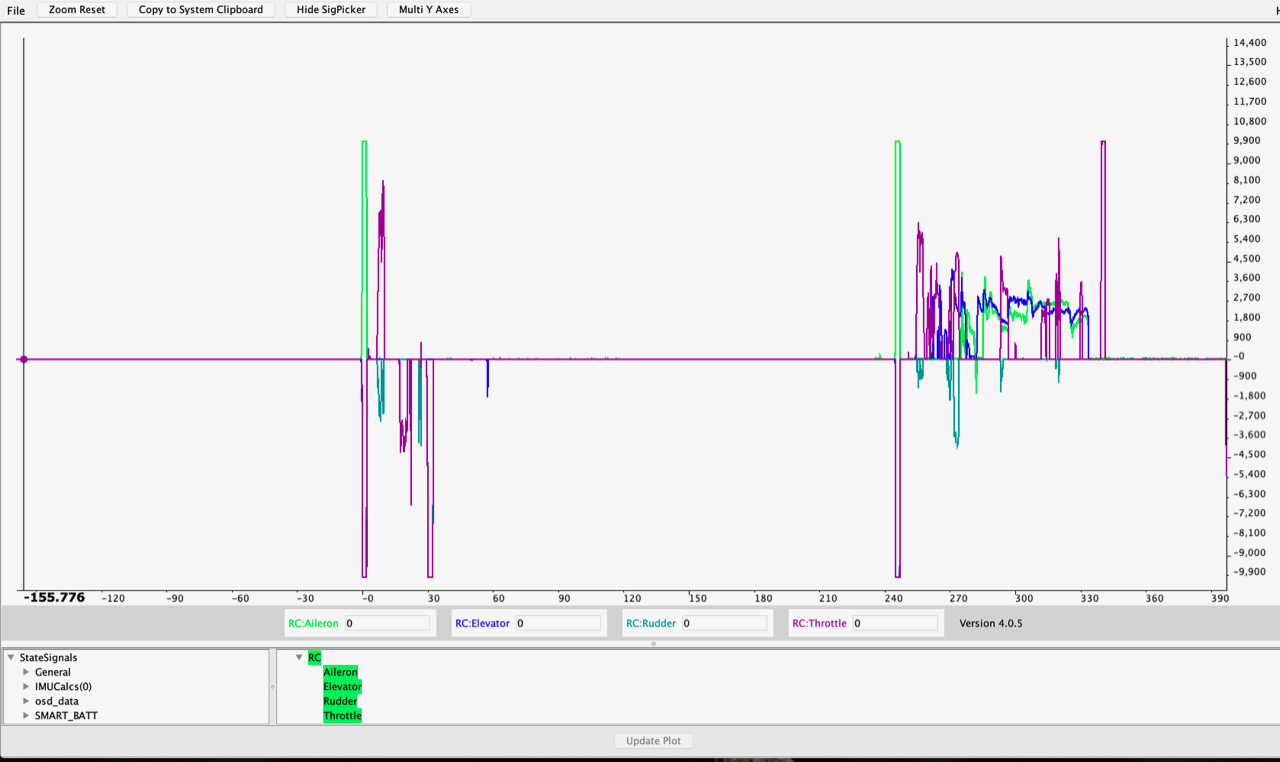This screenshot has width=1280, height=762.
Task: Click the split-pane divider handle between tree panels
Action: point(272,687)
